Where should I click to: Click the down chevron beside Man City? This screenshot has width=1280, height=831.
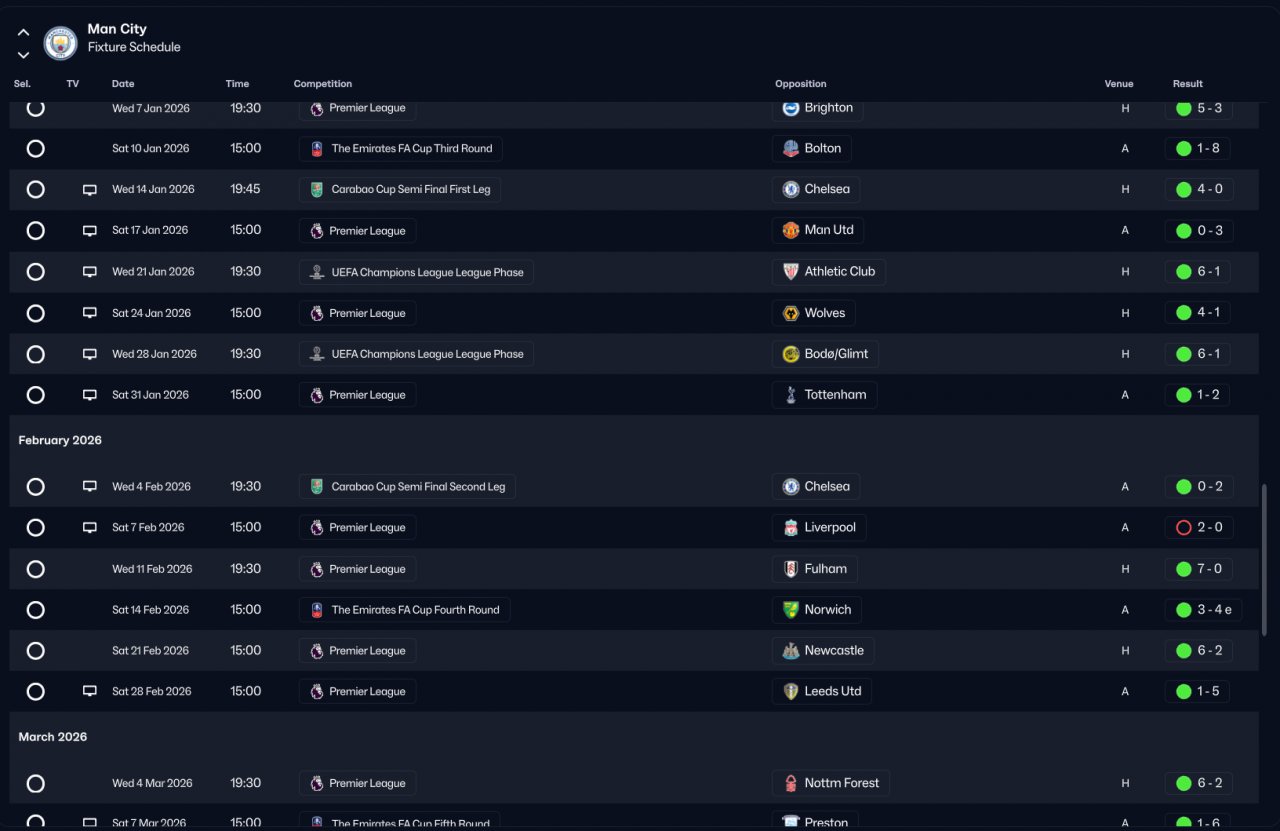point(23,55)
